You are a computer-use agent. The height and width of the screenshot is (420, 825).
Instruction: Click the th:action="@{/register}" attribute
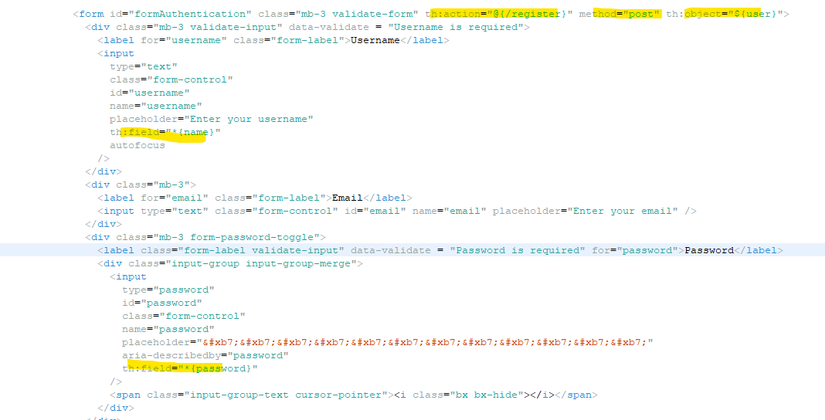pos(499,14)
